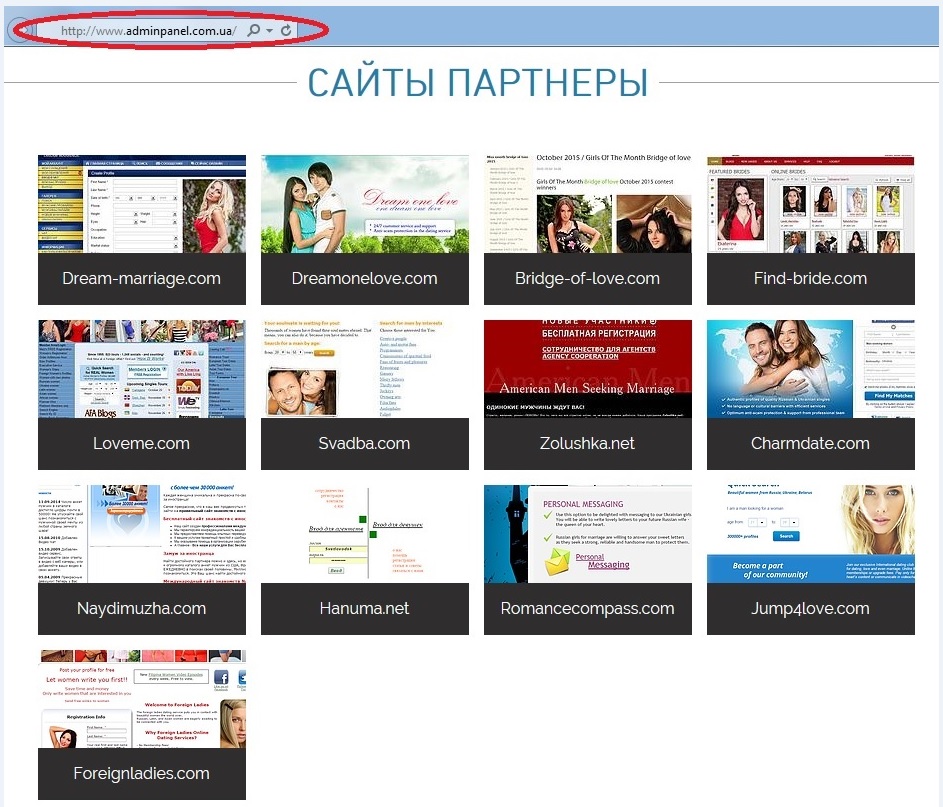This screenshot has width=943, height=807.
Task: Open the Dream-marriage.com partner link
Action: click(x=141, y=278)
